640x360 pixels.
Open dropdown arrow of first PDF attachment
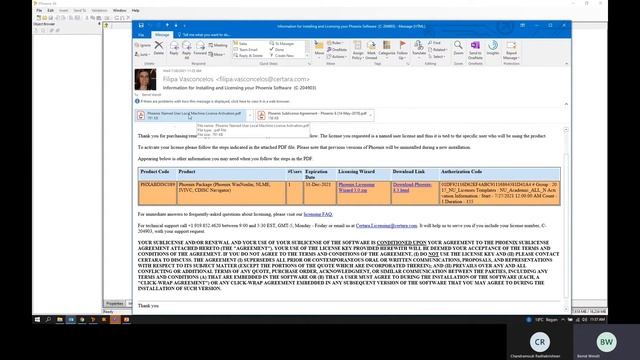point(249,116)
